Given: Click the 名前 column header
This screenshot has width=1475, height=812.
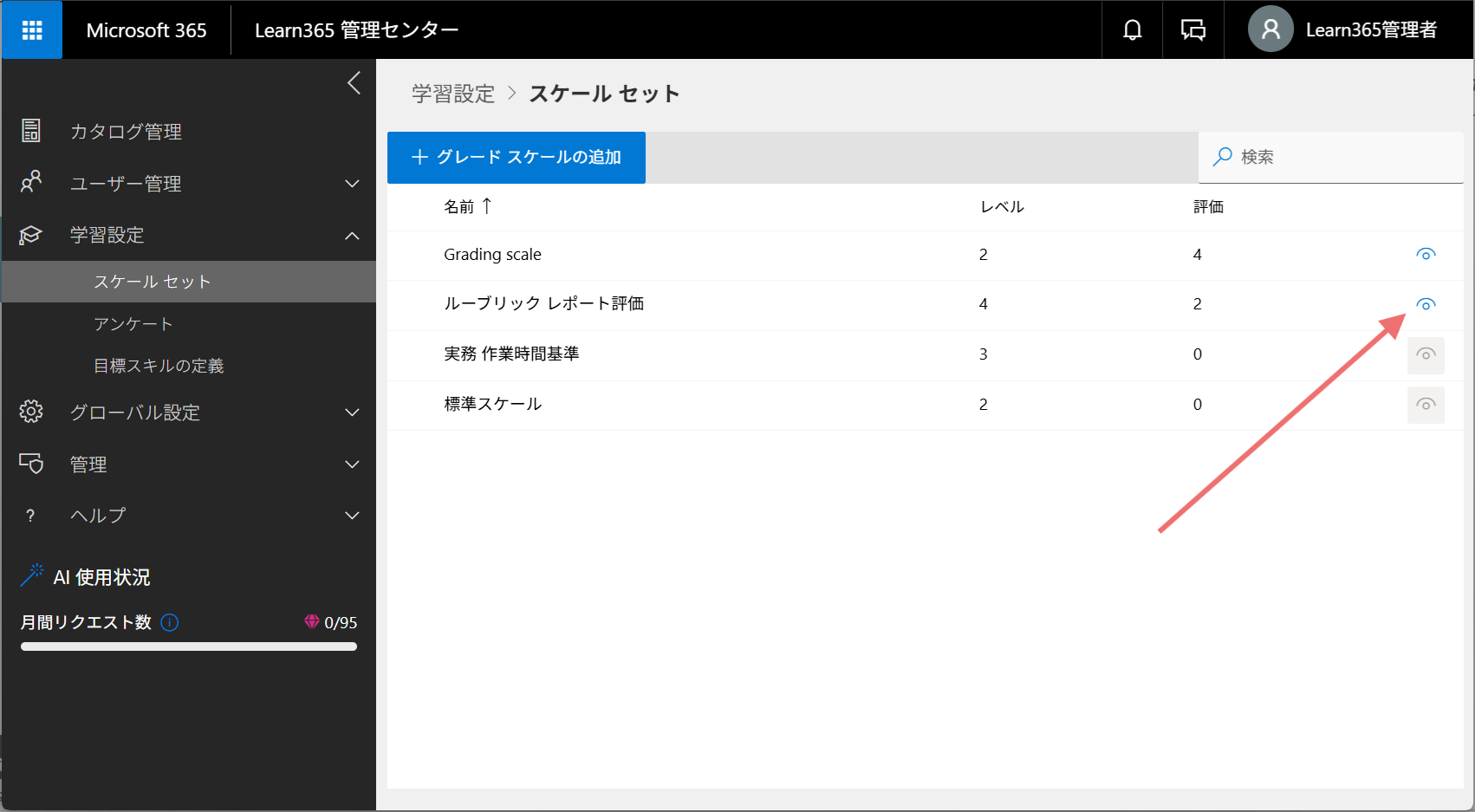Looking at the screenshot, I should 459,206.
